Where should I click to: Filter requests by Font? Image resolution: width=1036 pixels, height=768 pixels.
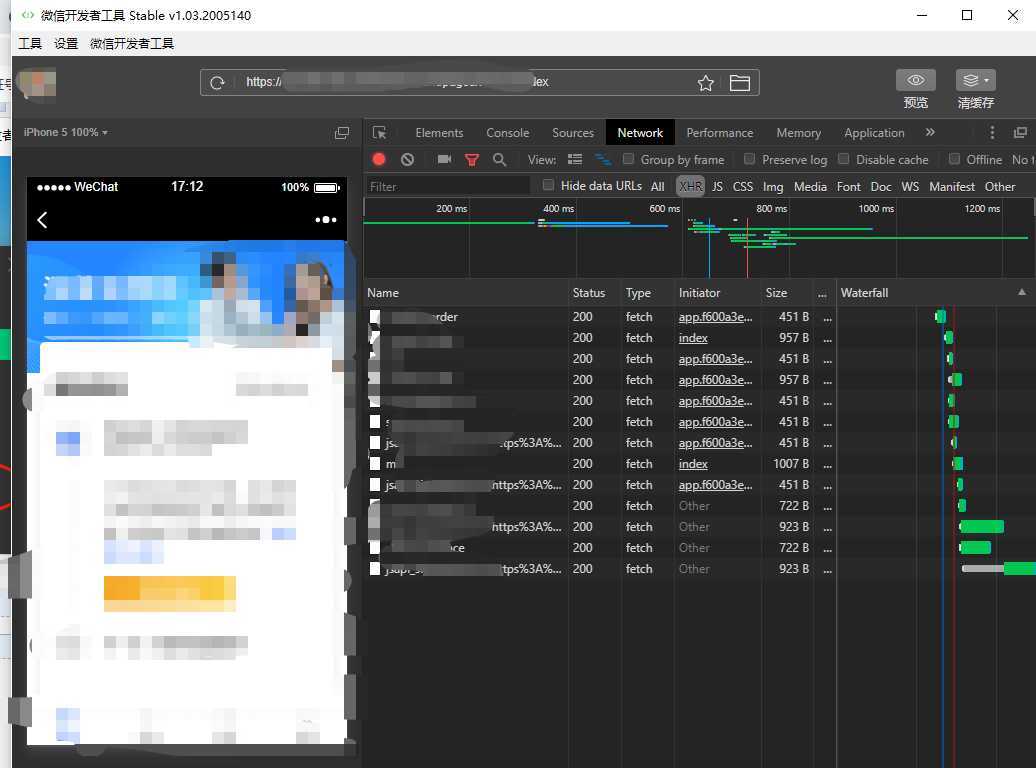[x=848, y=186]
